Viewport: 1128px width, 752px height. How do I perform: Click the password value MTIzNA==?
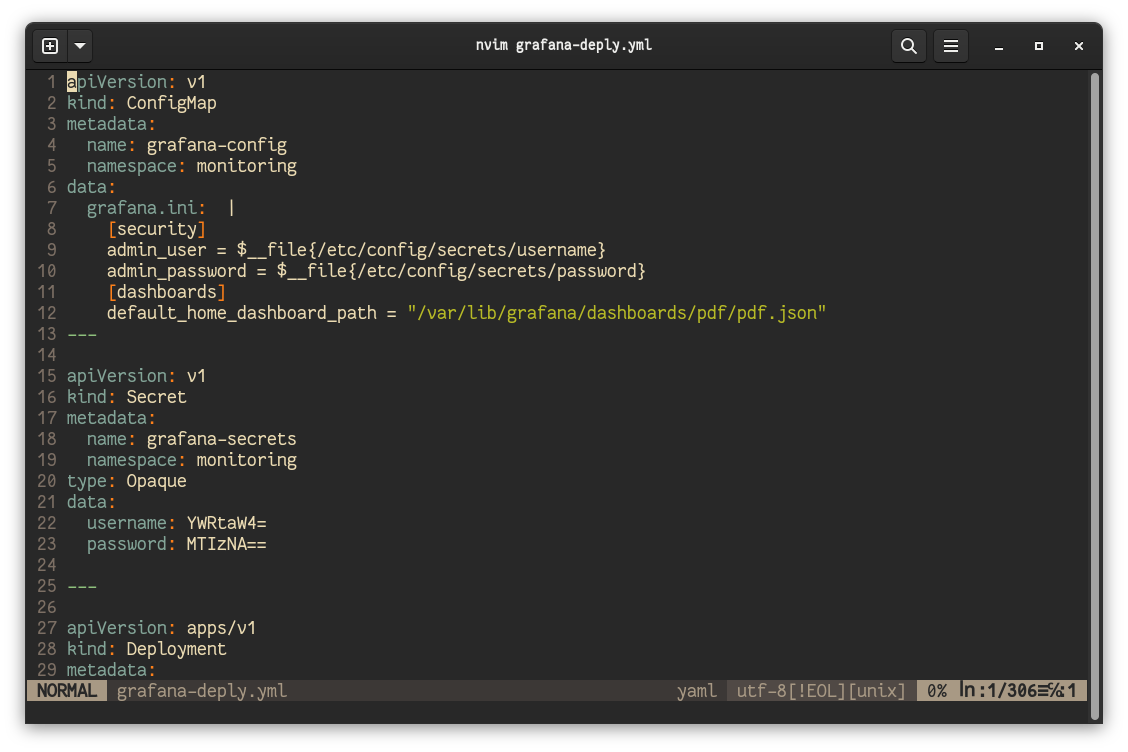227,544
